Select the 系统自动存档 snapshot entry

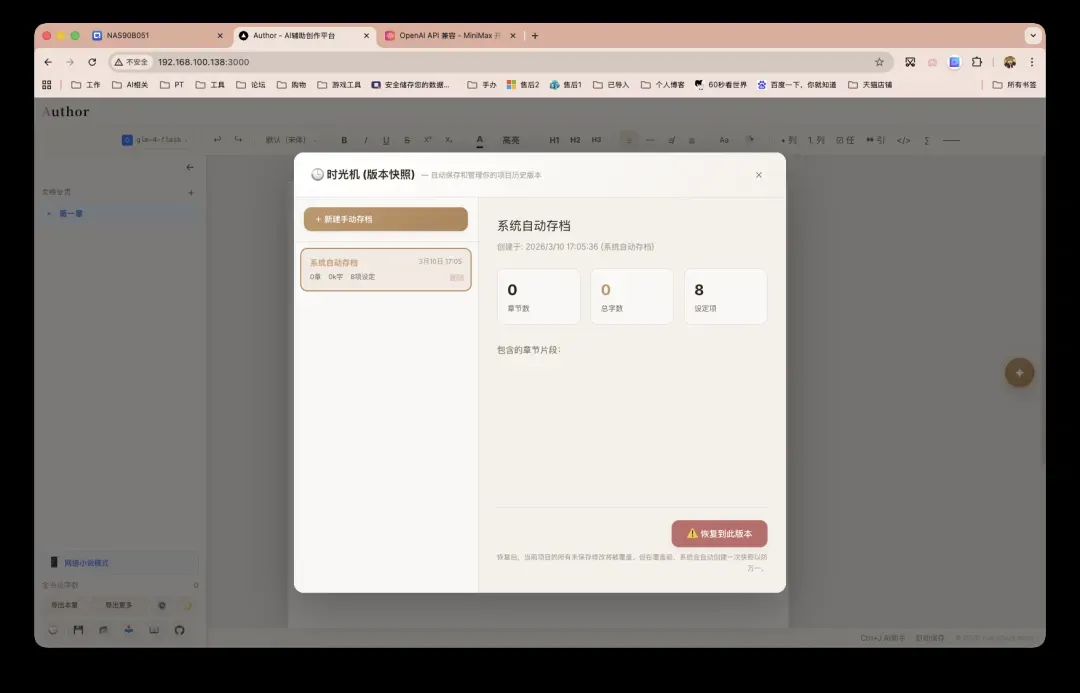point(385,269)
